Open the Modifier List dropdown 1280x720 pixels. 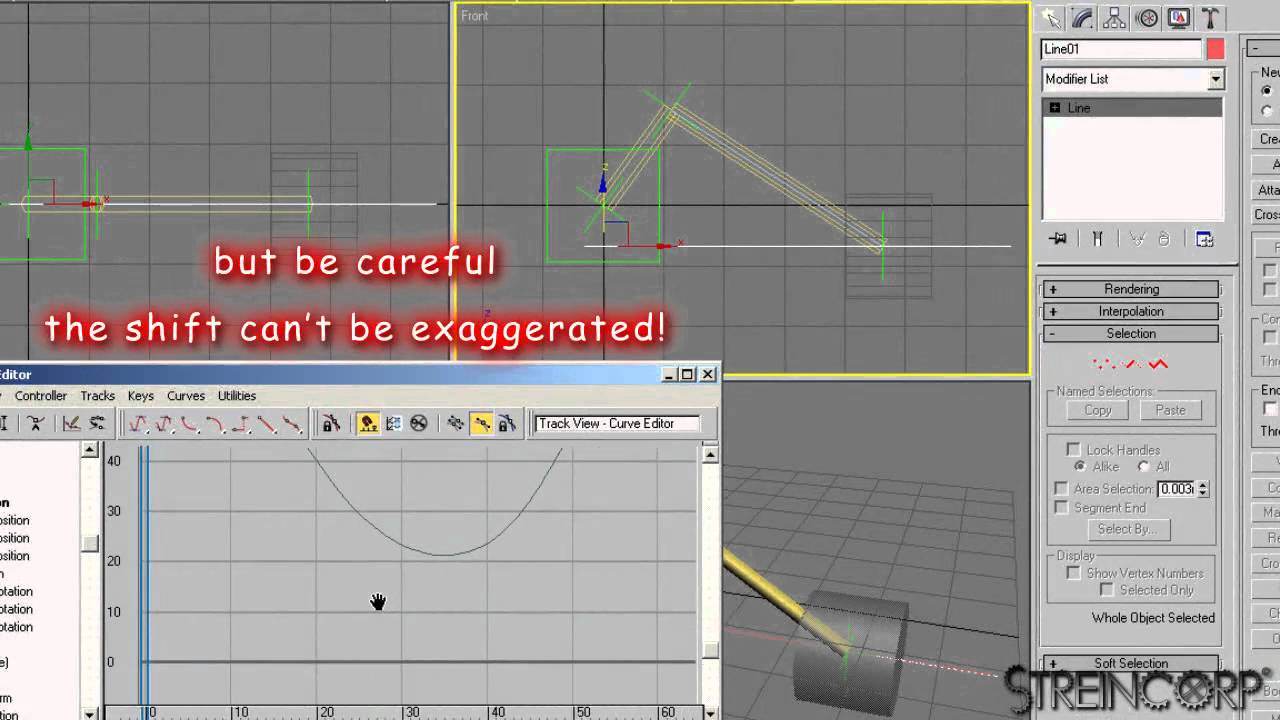click(x=1216, y=79)
